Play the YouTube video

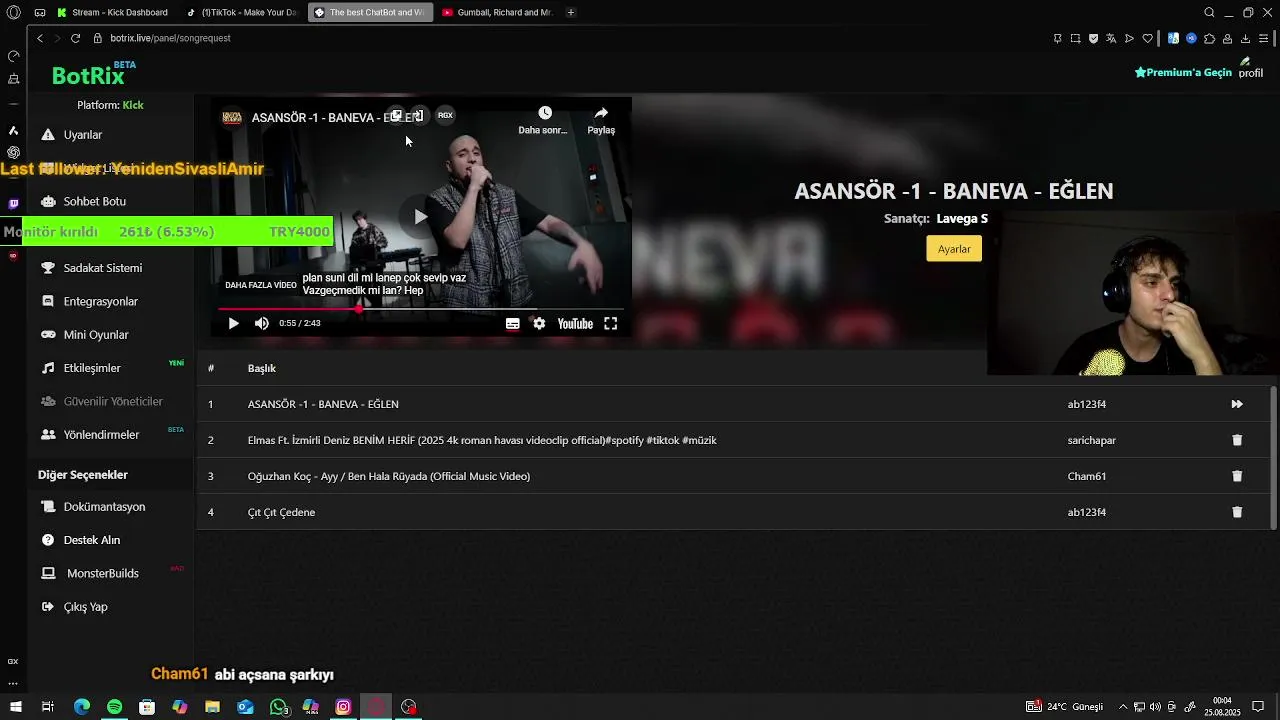coord(233,323)
